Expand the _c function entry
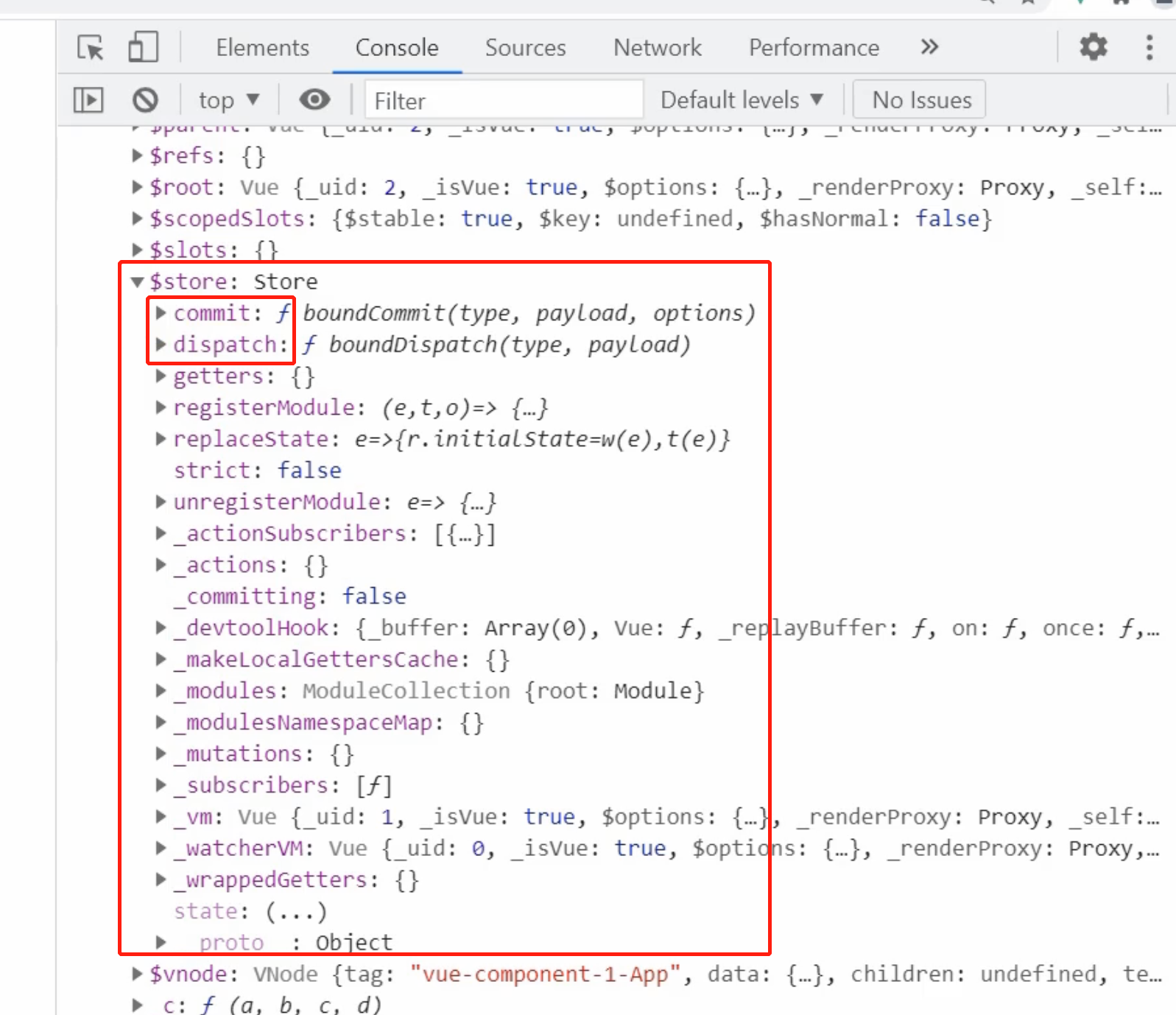This screenshot has height=1015, width=1176. pyautogui.click(x=137, y=1005)
